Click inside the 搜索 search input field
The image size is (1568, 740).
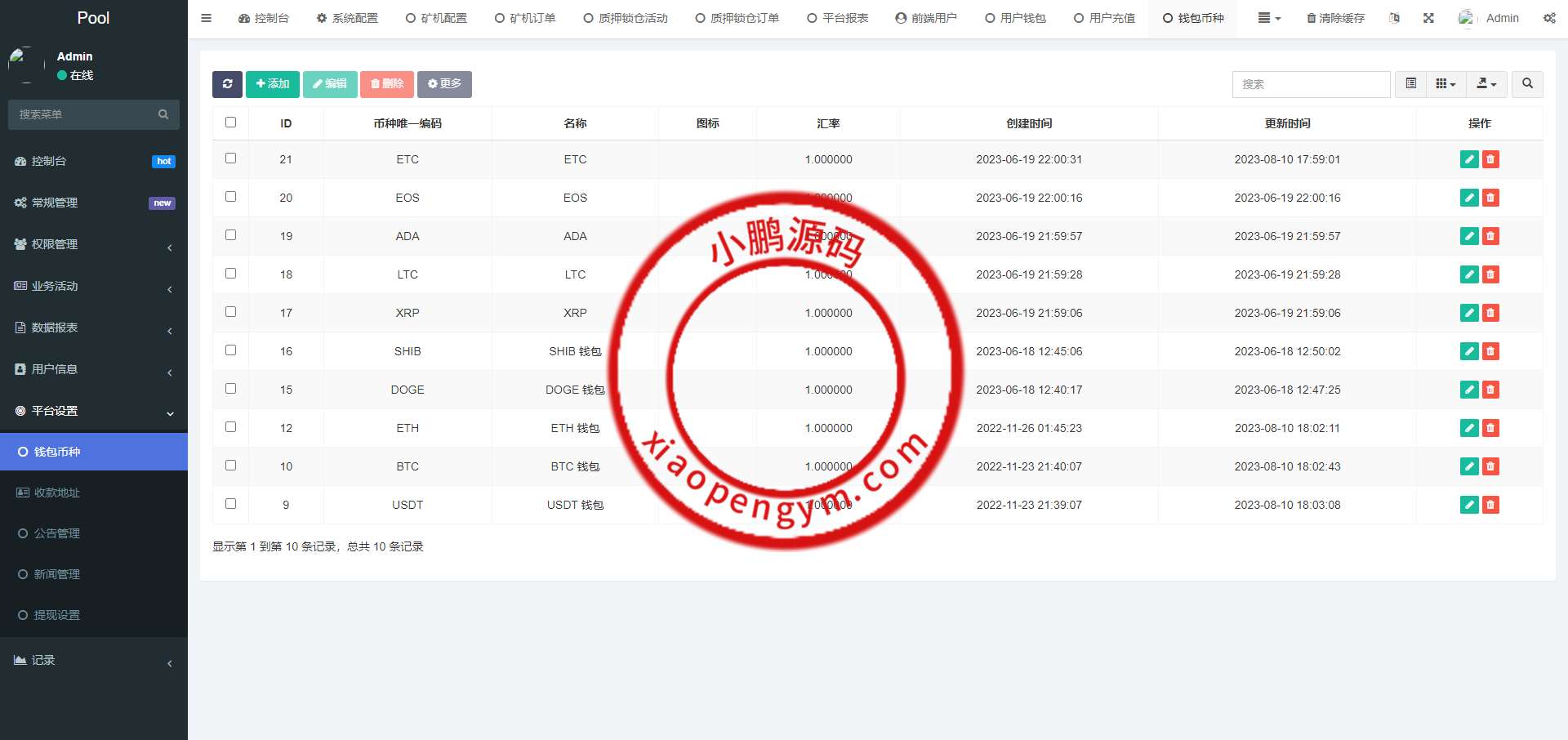click(x=1311, y=84)
